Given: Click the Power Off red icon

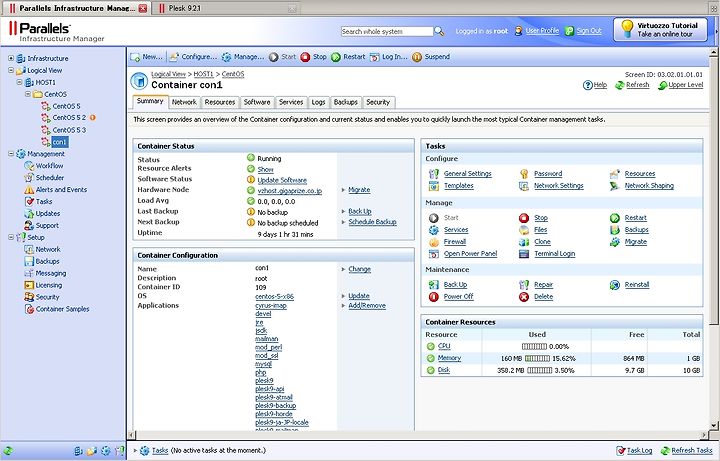Looking at the screenshot, I should pyautogui.click(x=433, y=297).
